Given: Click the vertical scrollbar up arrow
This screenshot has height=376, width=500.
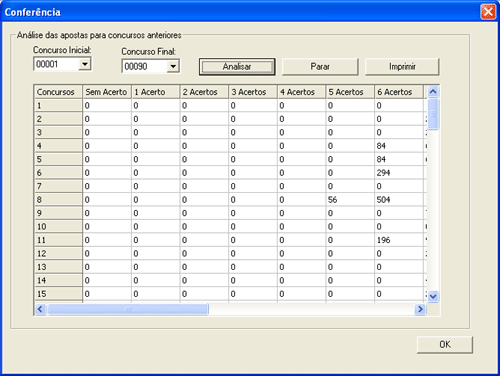Looking at the screenshot, I should (433, 91).
